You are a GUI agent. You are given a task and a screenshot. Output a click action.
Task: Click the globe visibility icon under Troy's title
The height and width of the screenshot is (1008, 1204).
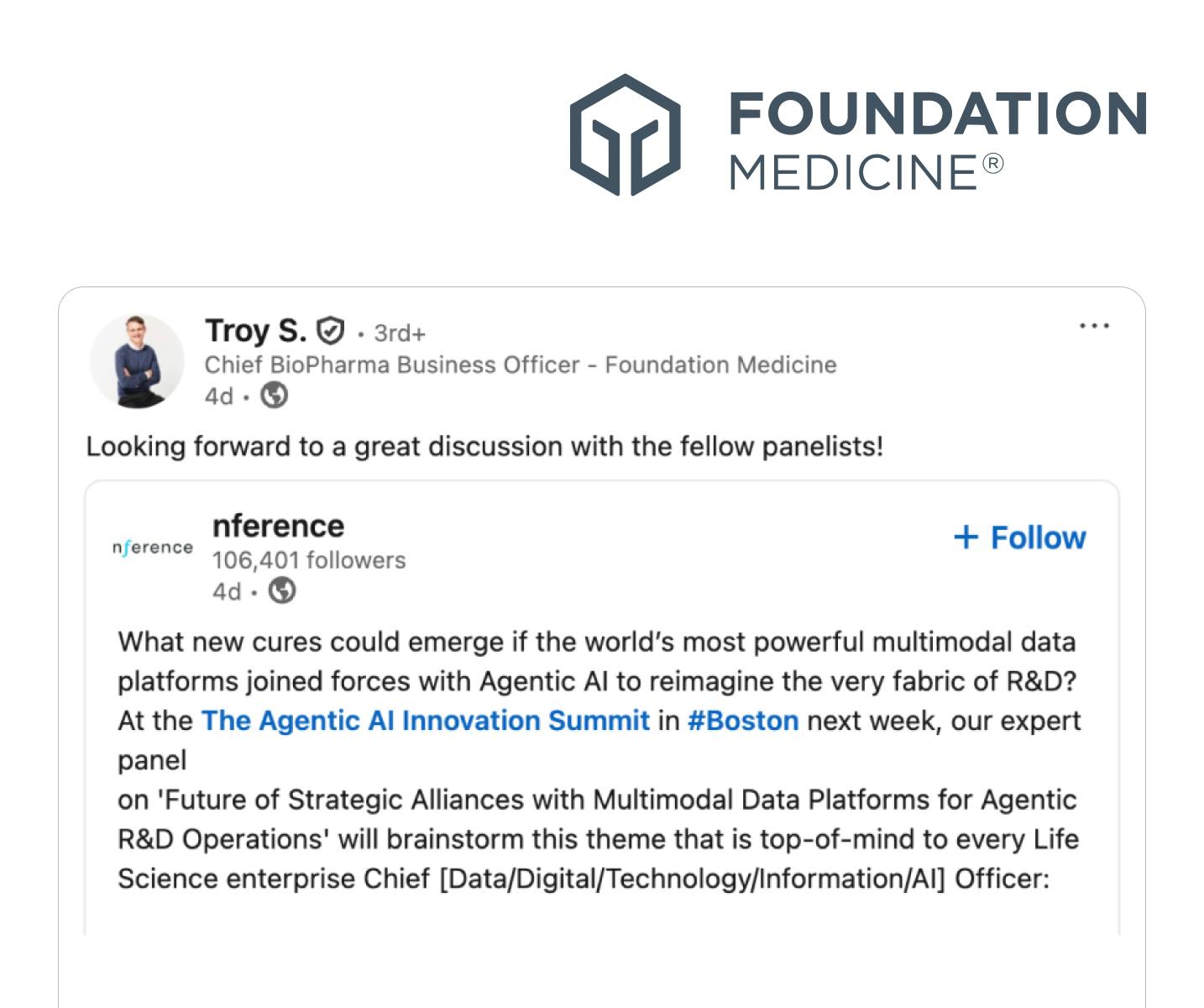[274, 396]
